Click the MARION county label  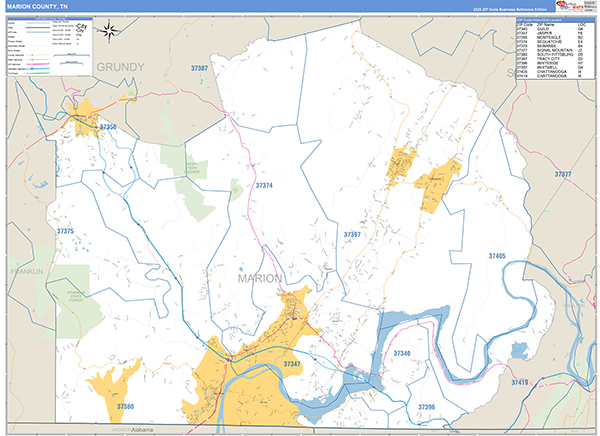(x=260, y=278)
